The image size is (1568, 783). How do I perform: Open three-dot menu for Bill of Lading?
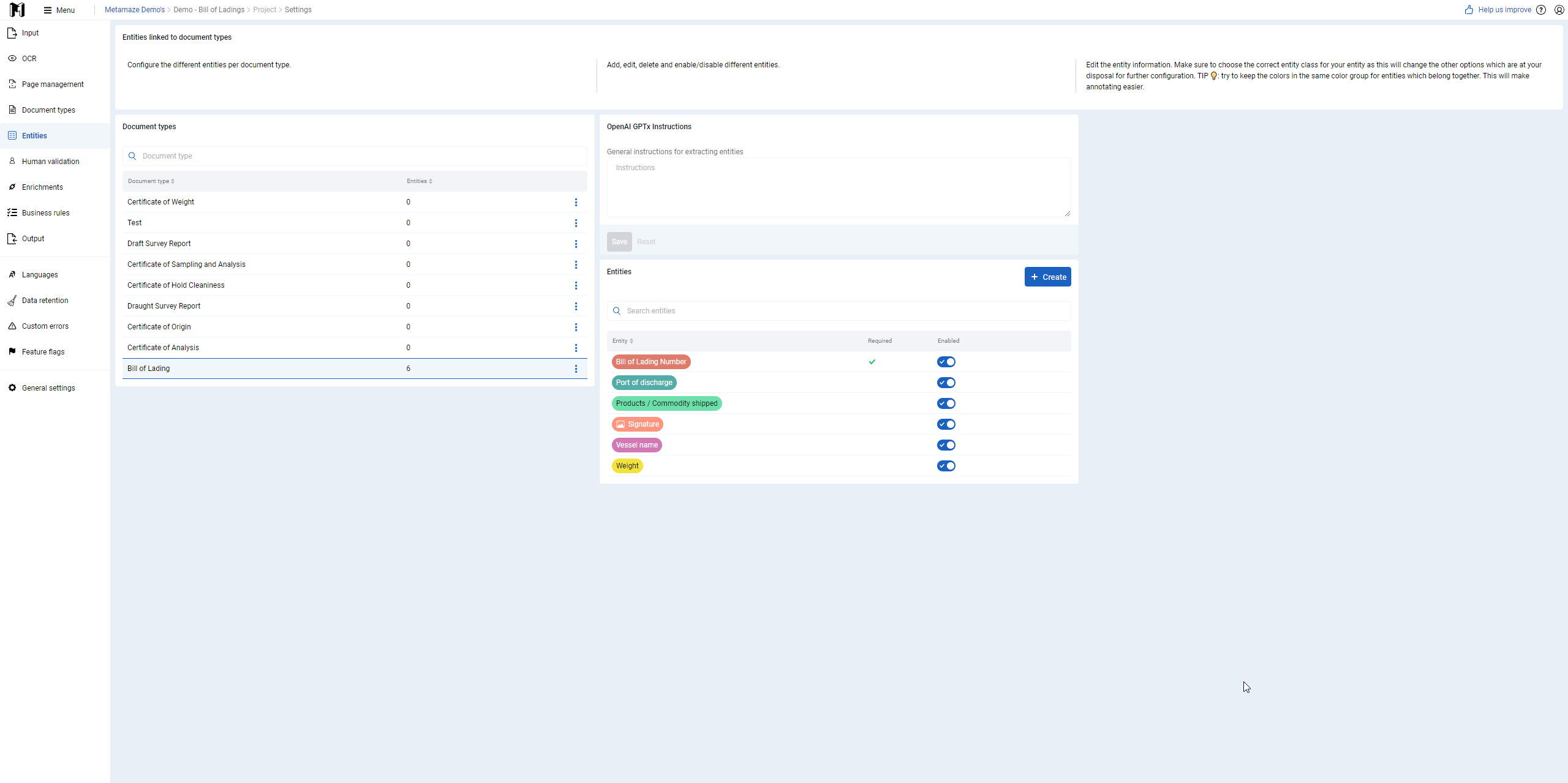pos(576,369)
